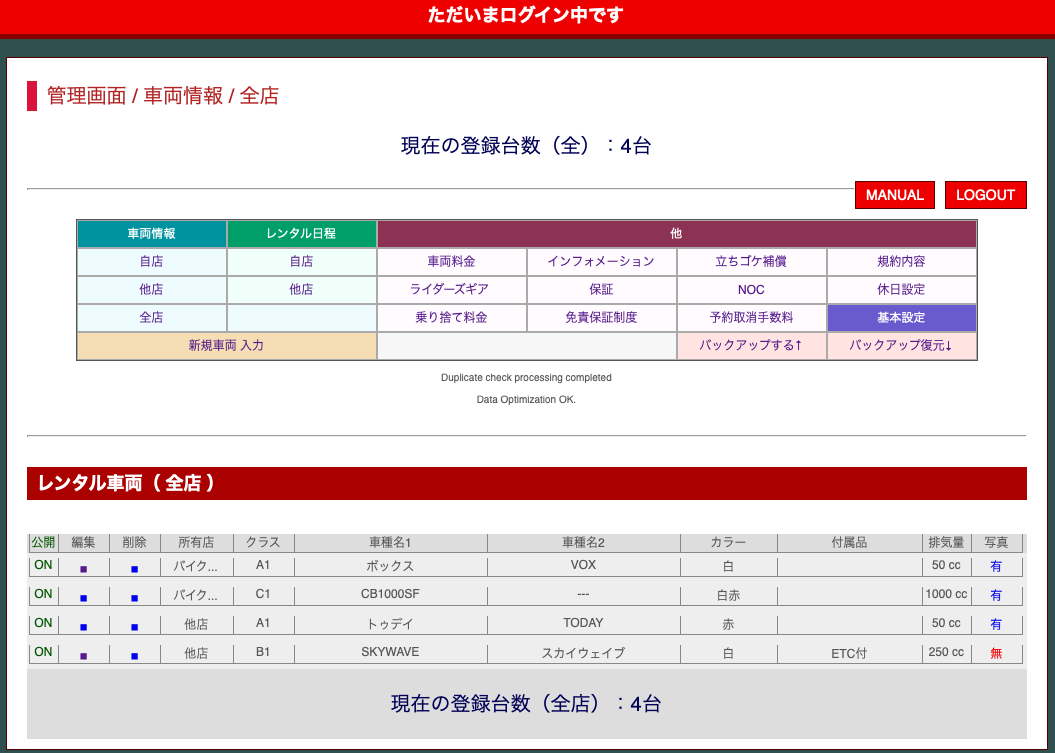1055x753 pixels.
Task: Toggle ON publish status for トゥデイ row
Action: 43,623
